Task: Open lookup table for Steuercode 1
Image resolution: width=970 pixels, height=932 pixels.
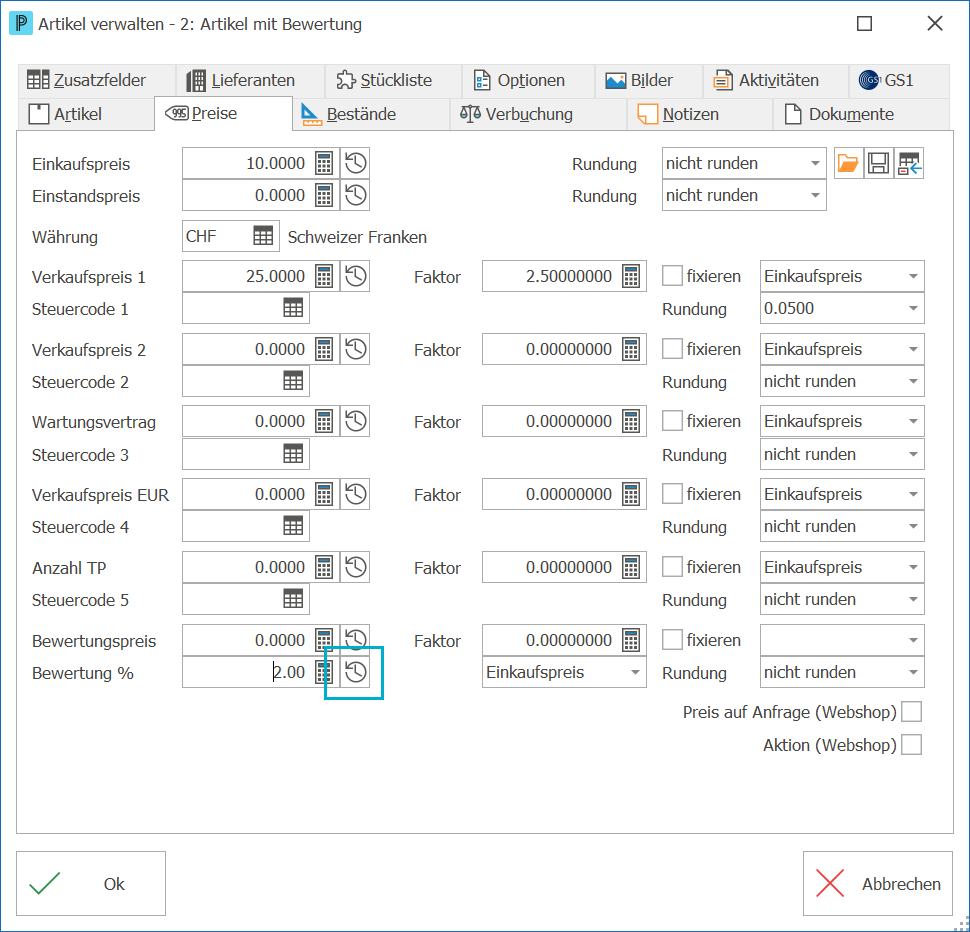Action: click(x=293, y=308)
